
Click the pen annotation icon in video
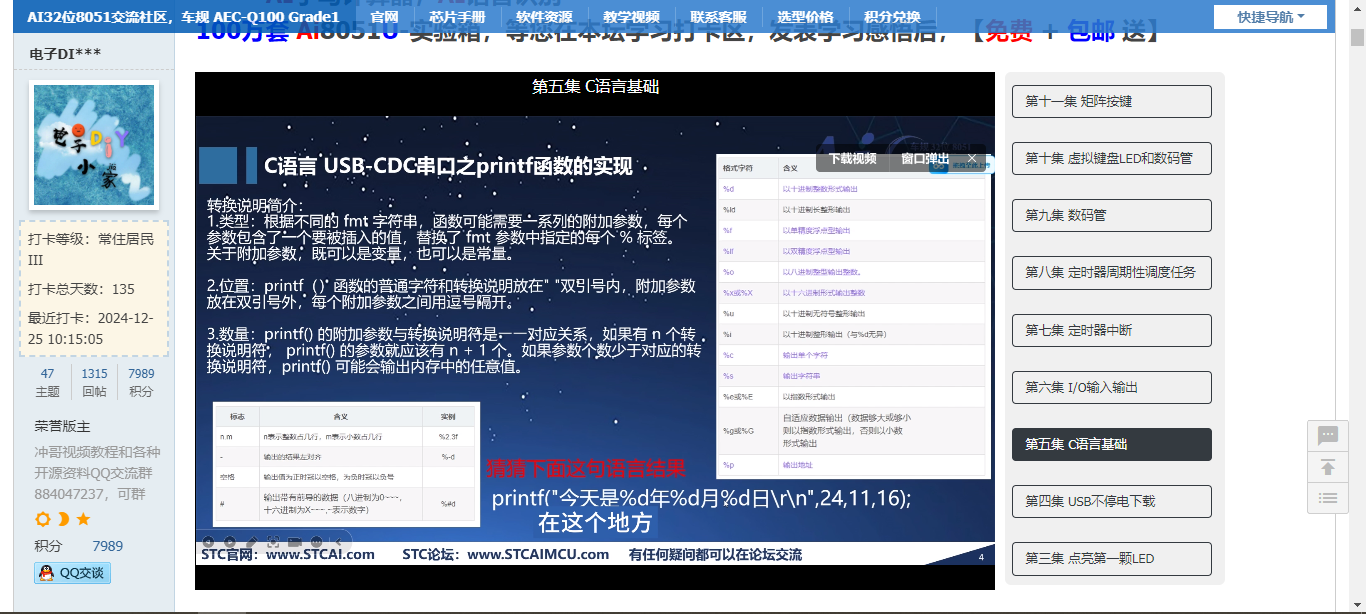251,542
